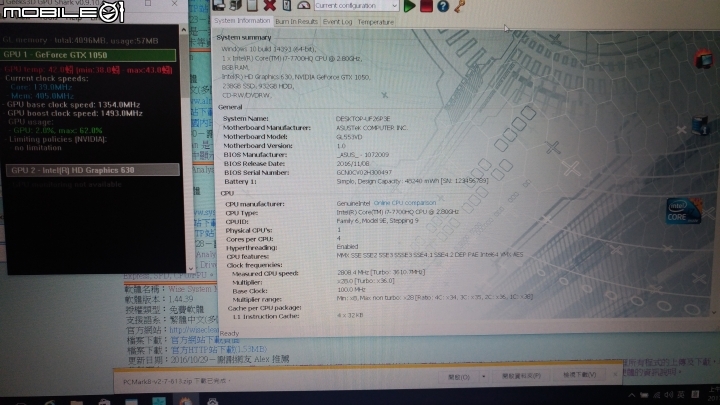Click the GL553VD motherboard model value

349,136
